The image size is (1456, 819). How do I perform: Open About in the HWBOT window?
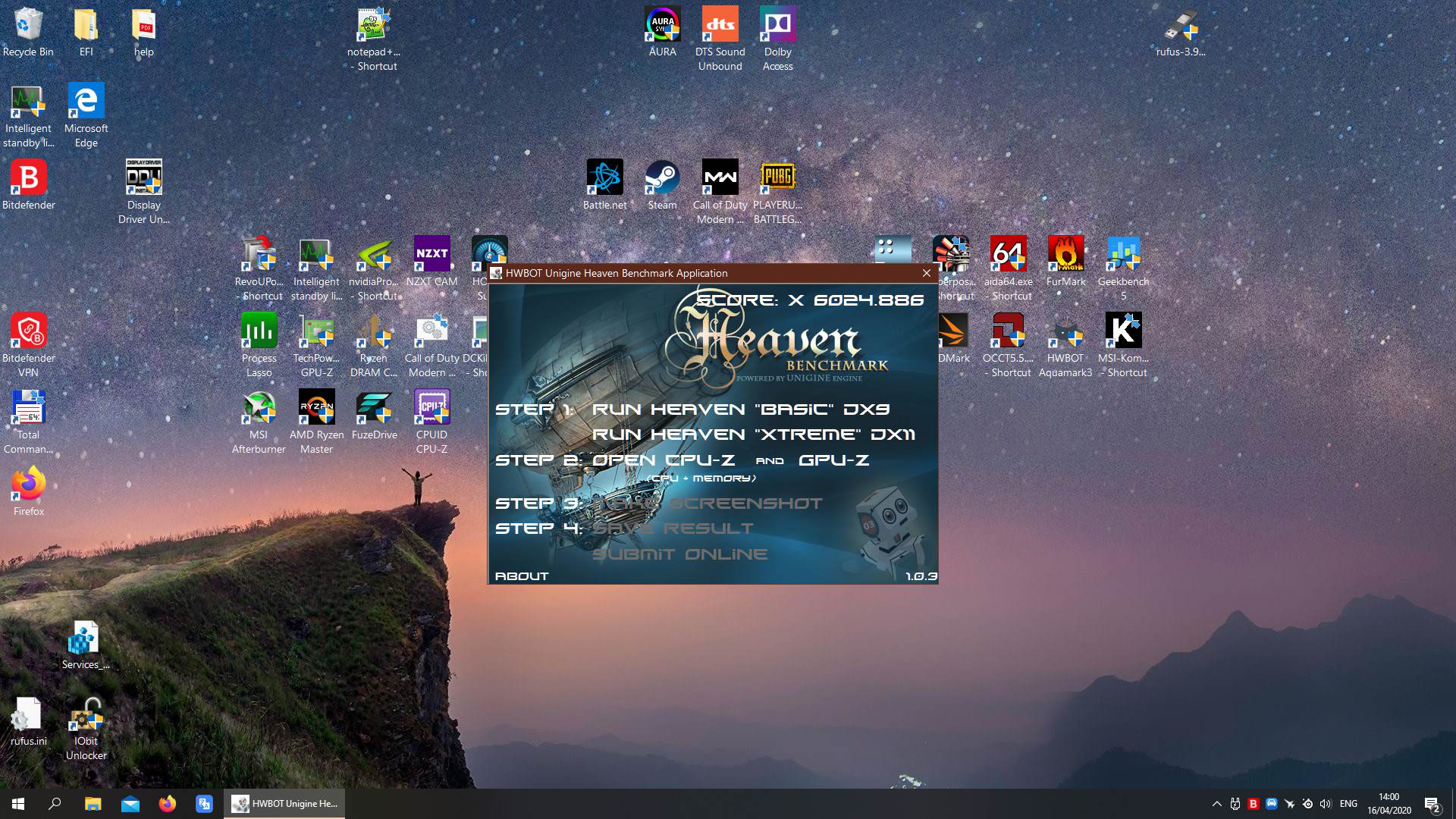point(522,576)
